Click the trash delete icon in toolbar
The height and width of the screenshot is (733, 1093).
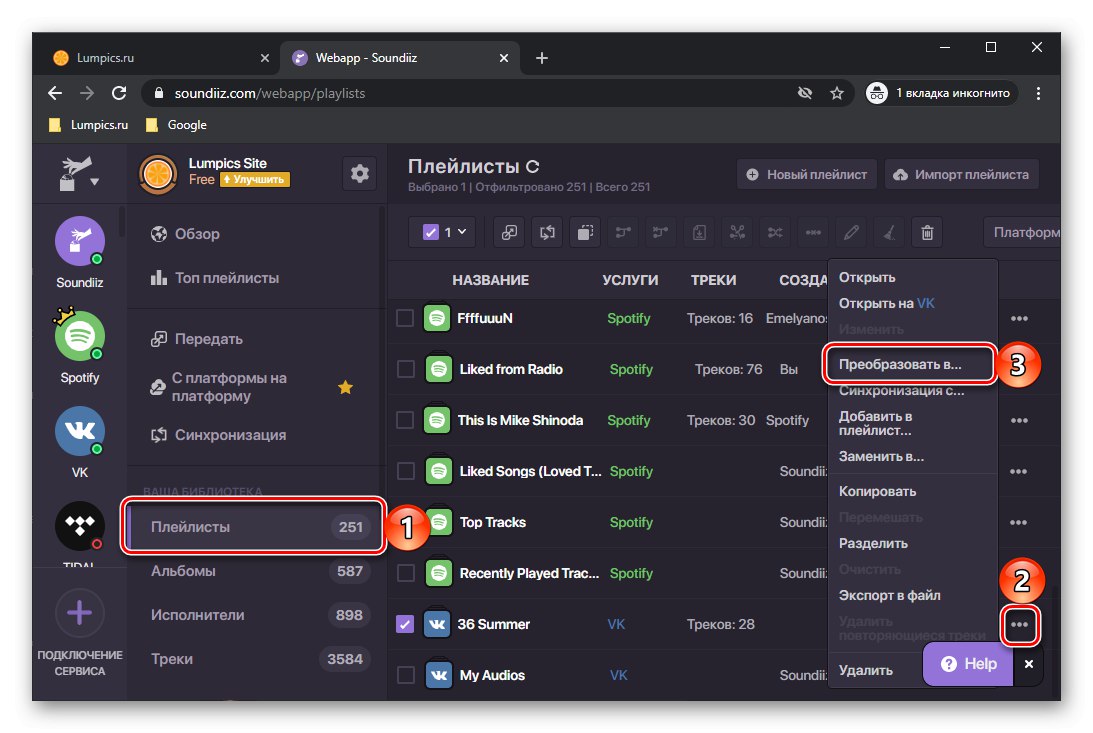click(927, 233)
